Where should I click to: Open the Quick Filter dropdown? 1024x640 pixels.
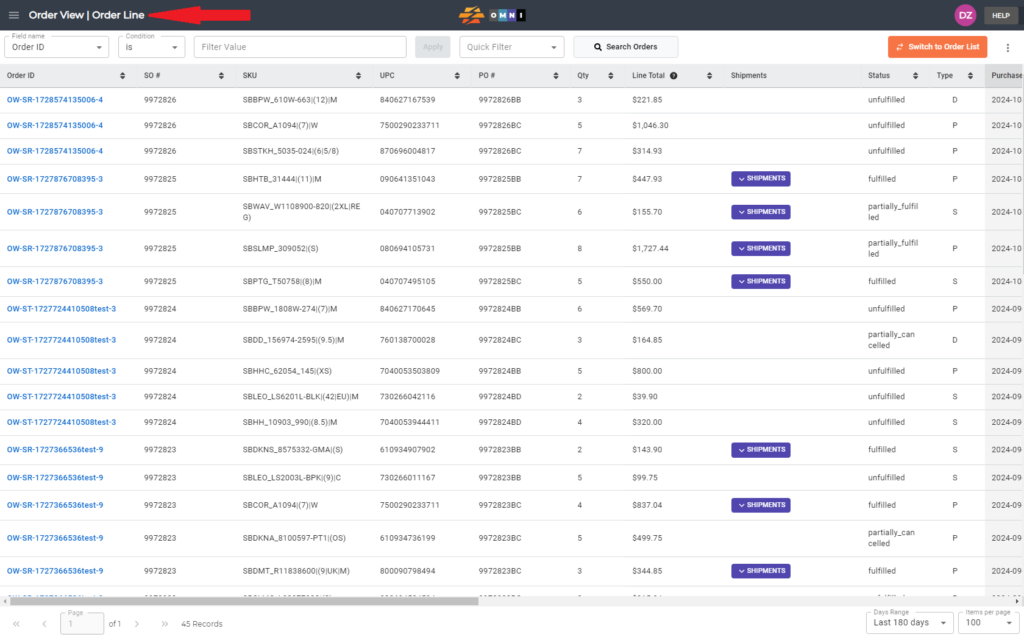tap(512, 47)
